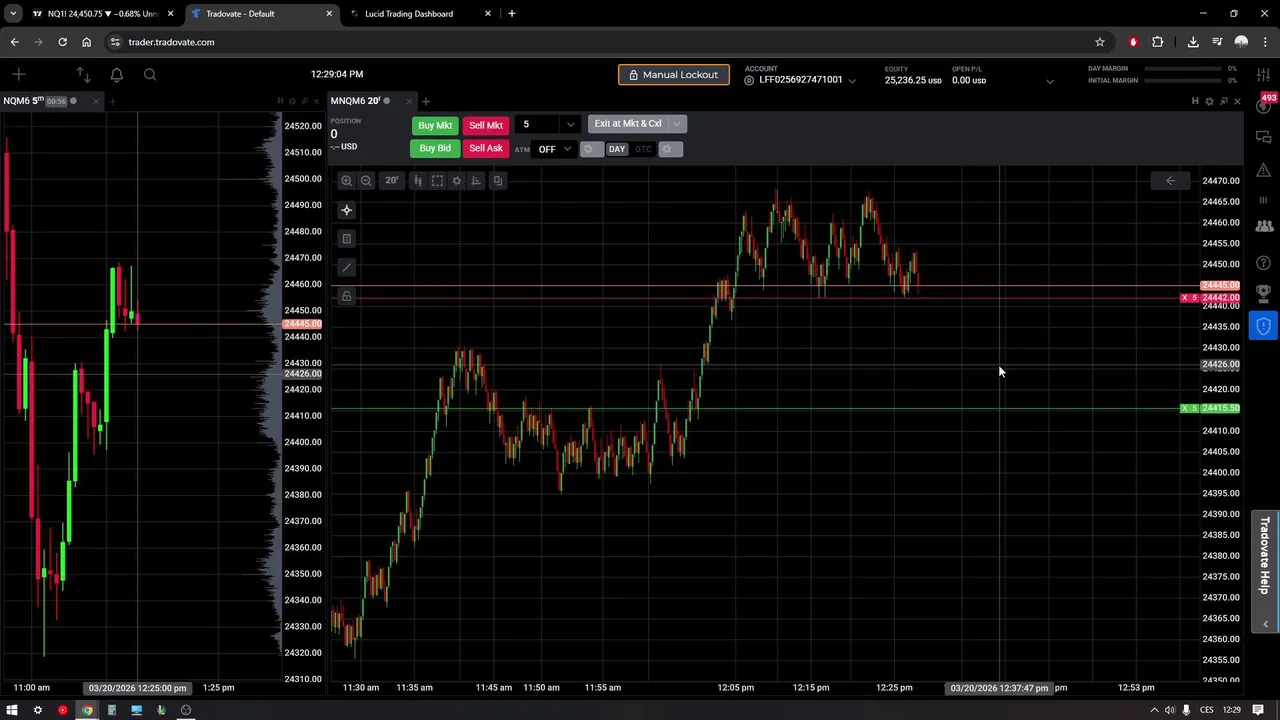This screenshot has height=720, width=1280.
Task: Select the Tradovate - Default browser tab
Action: tap(262, 14)
